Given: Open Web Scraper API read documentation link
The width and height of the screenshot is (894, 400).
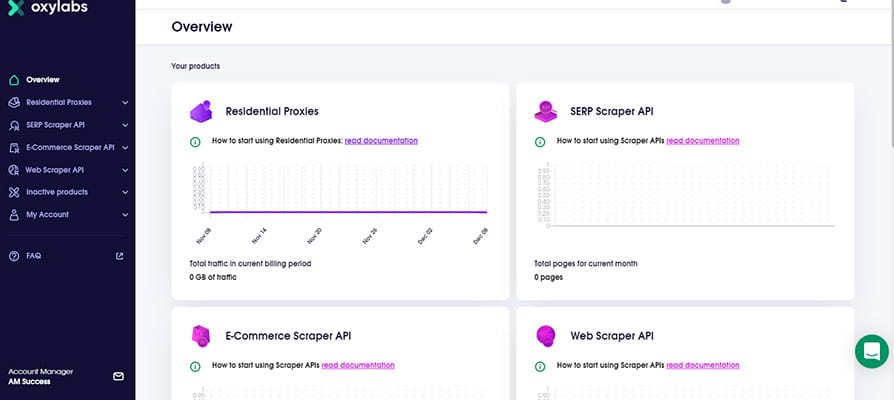Looking at the screenshot, I should [702, 365].
